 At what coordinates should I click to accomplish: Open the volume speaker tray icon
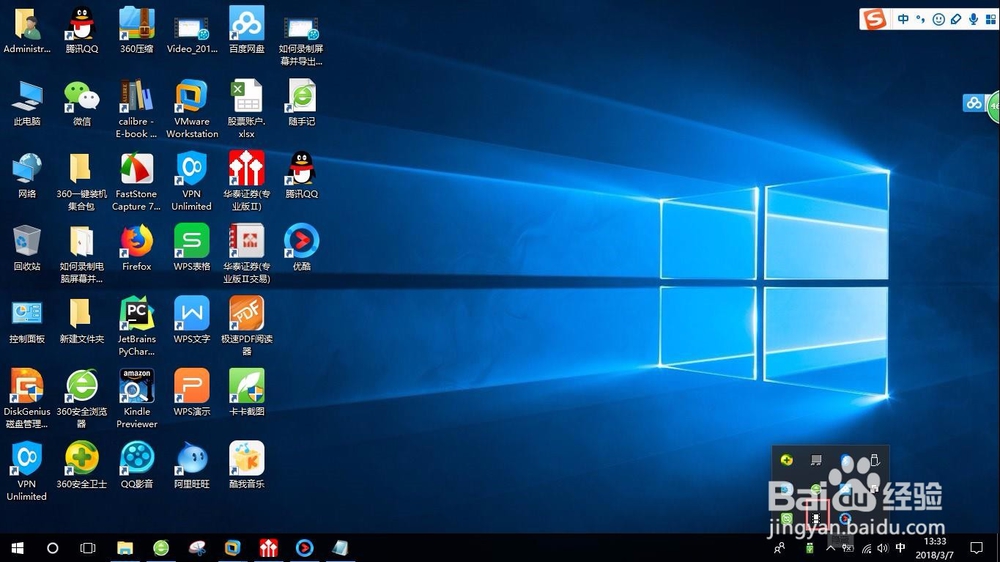pos(883,548)
